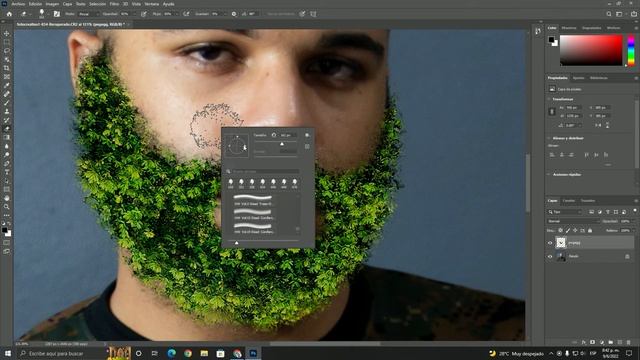Toggle layer filtering switch in Capas panel
Viewport: 640px width, 360px height.
pyautogui.click(x=635, y=211)
